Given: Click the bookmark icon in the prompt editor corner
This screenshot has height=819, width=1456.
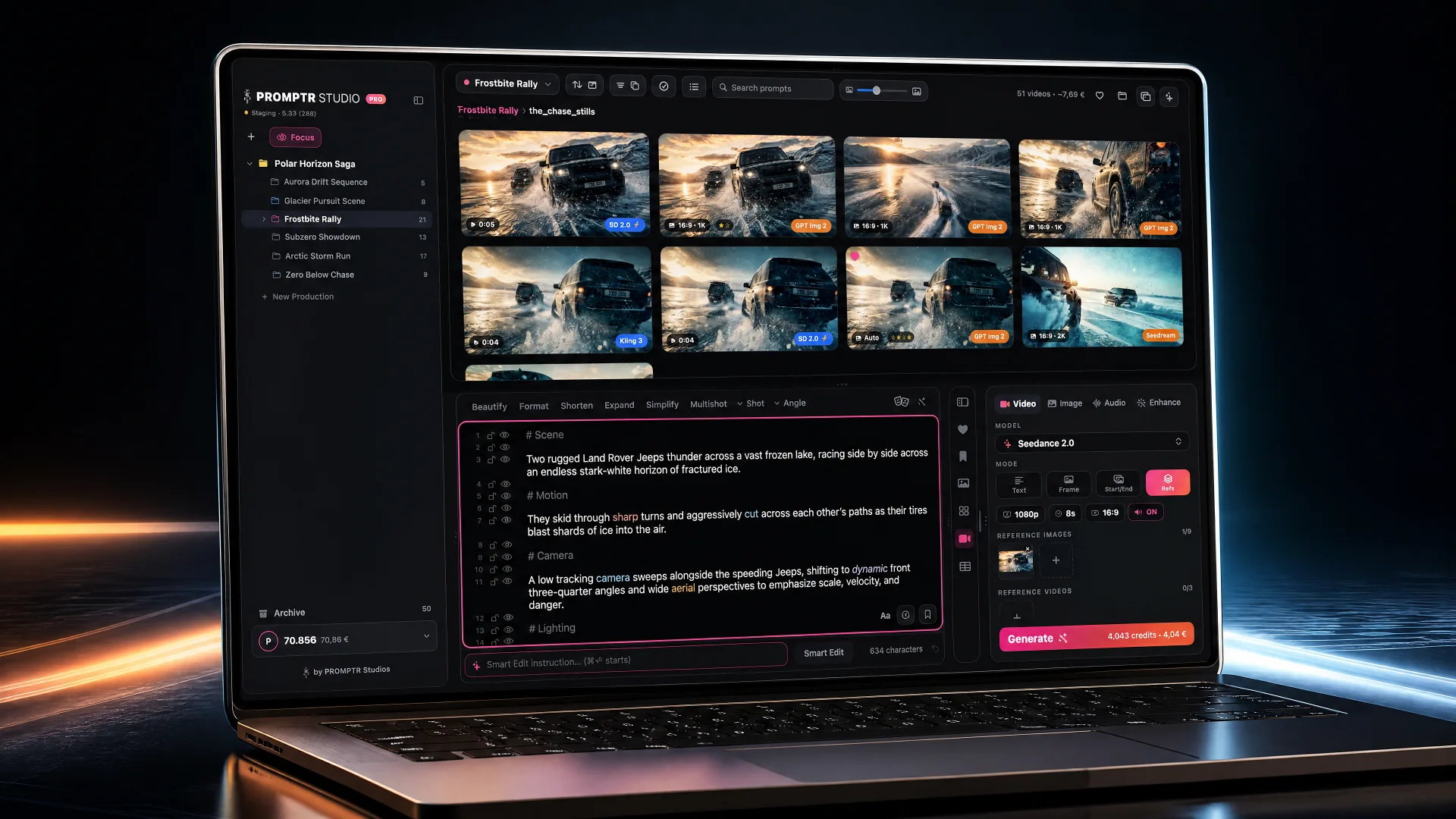Looking at the screenshot, I should click(927, 615).
